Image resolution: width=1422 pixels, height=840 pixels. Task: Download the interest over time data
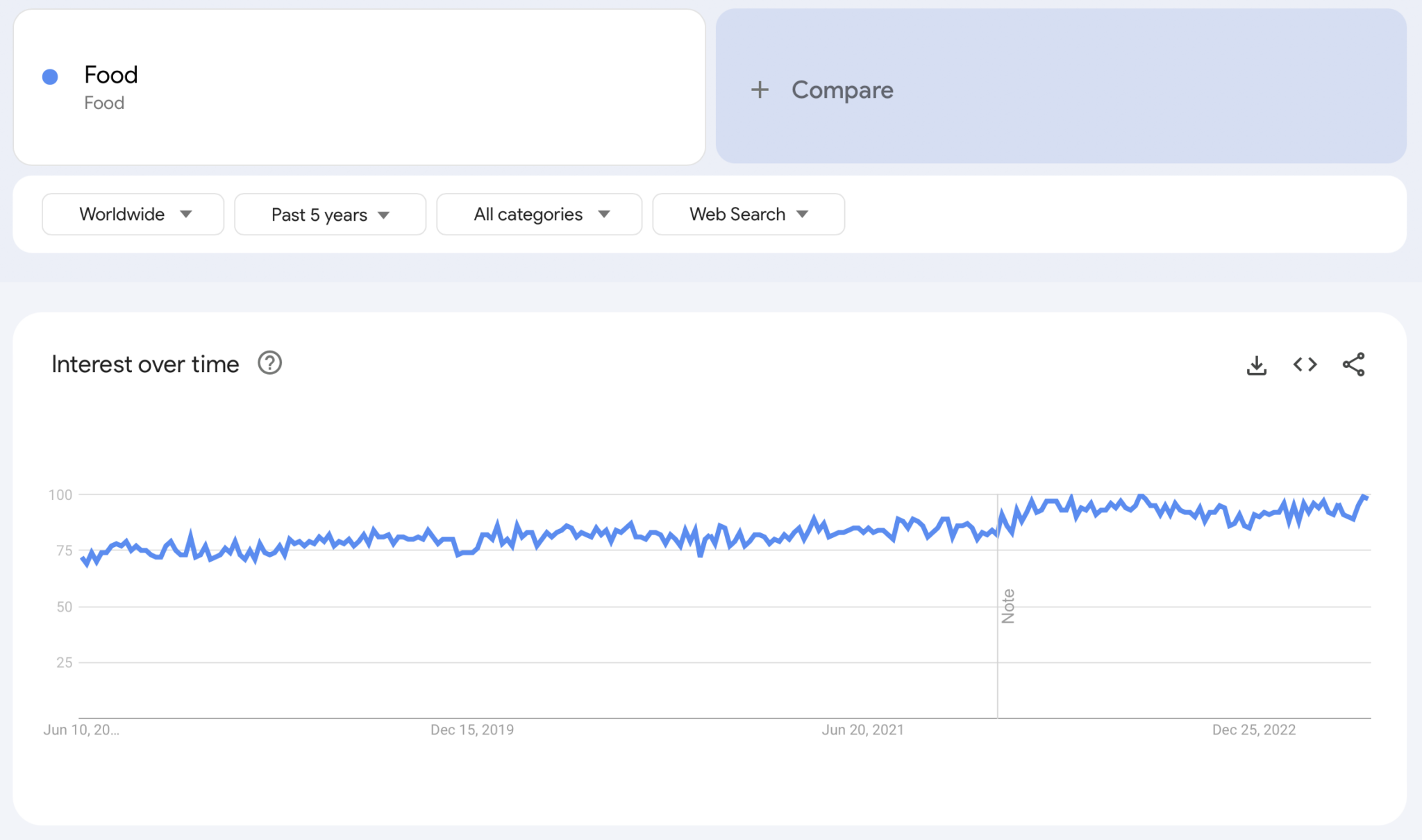click(1256, 364)
